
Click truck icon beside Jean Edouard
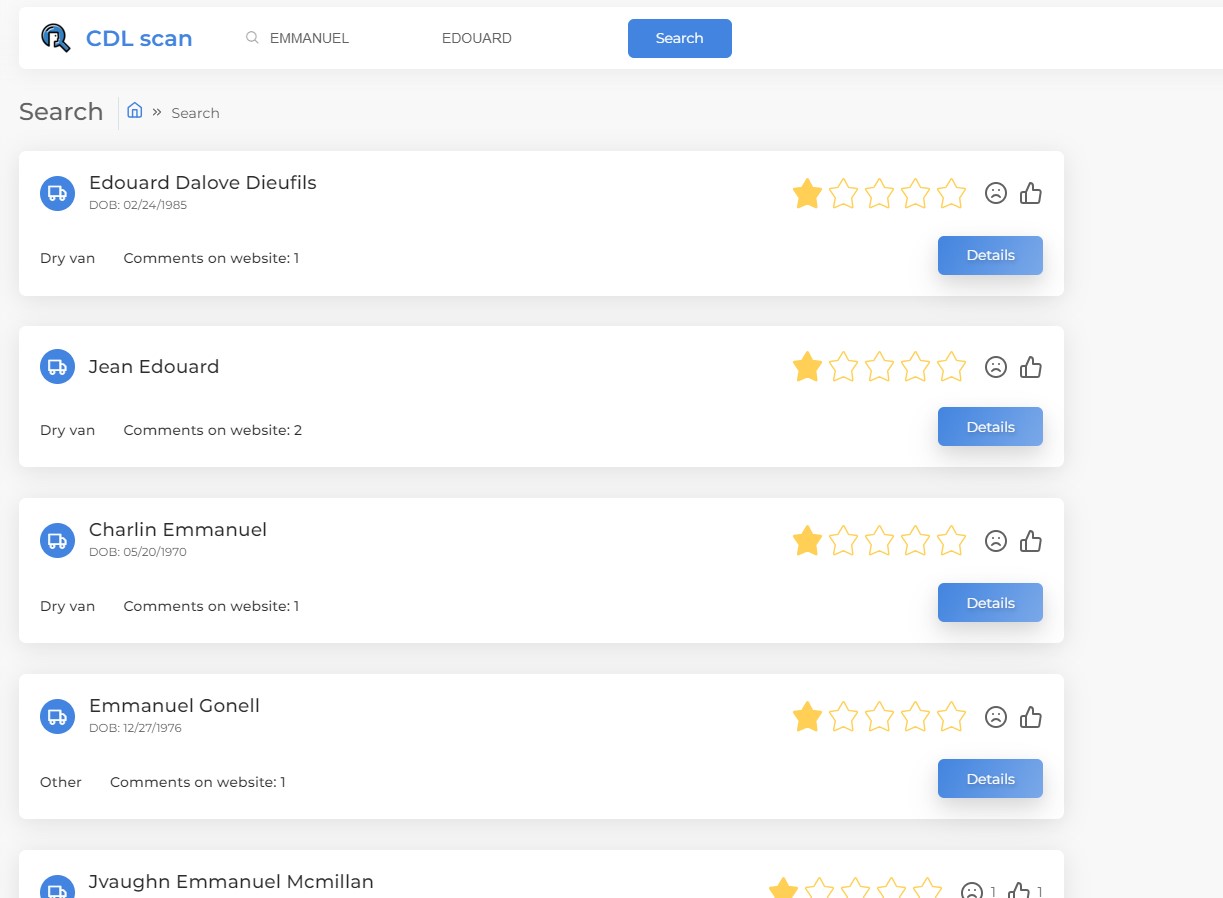point(57,367)
